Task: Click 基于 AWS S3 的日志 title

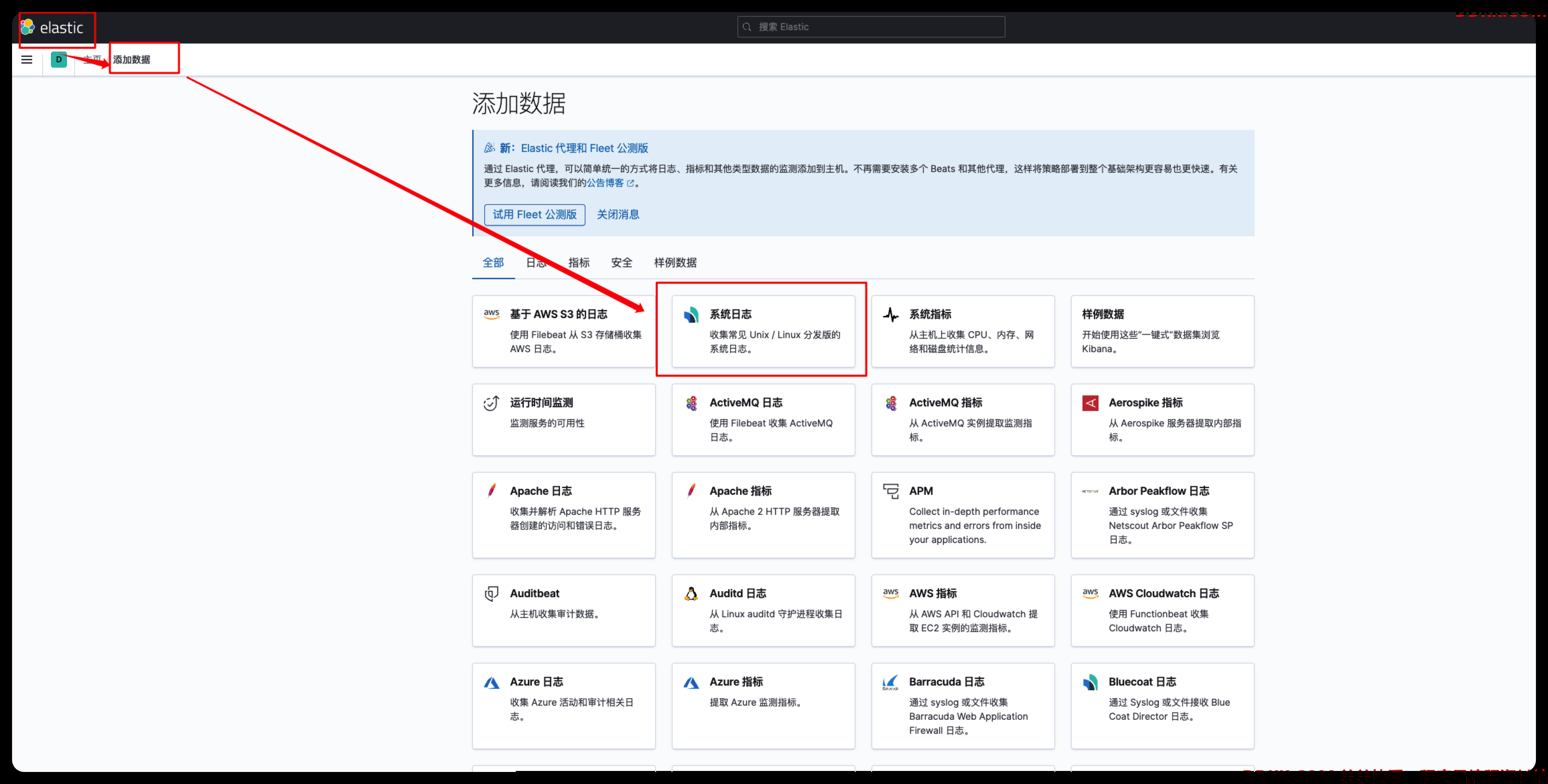Action: [558, 314]
